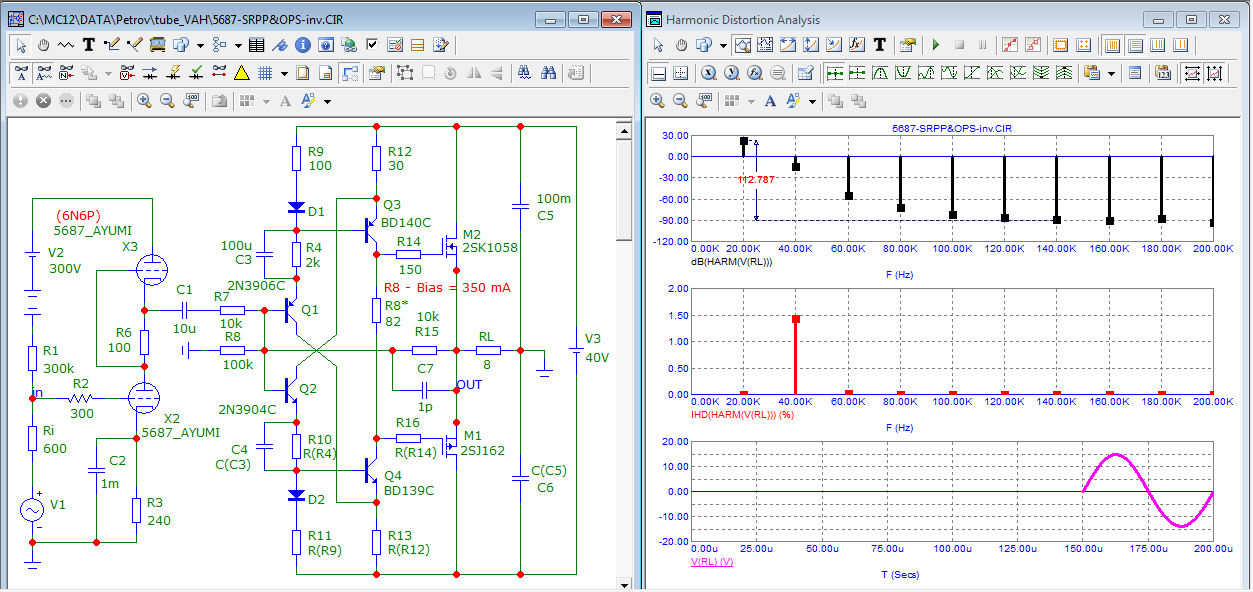Screen dimensions: 1253x592
Task: Select the Text tool in schematic toolbar
Action: click(88, 45)
